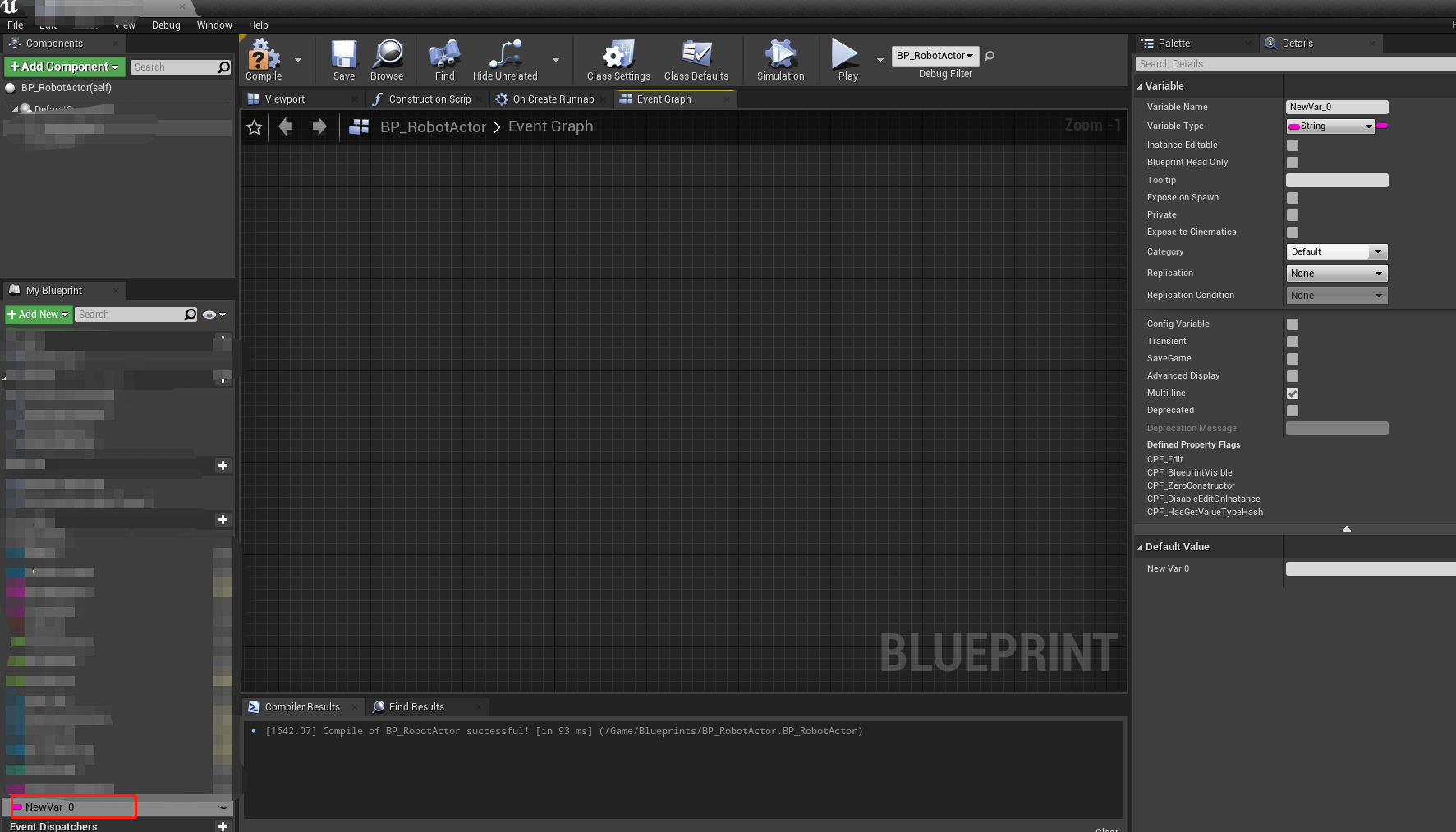Image resolution: width=1456 pixels, height=832 pixels.
Task: Play the level
Action: tap(847, 60)
